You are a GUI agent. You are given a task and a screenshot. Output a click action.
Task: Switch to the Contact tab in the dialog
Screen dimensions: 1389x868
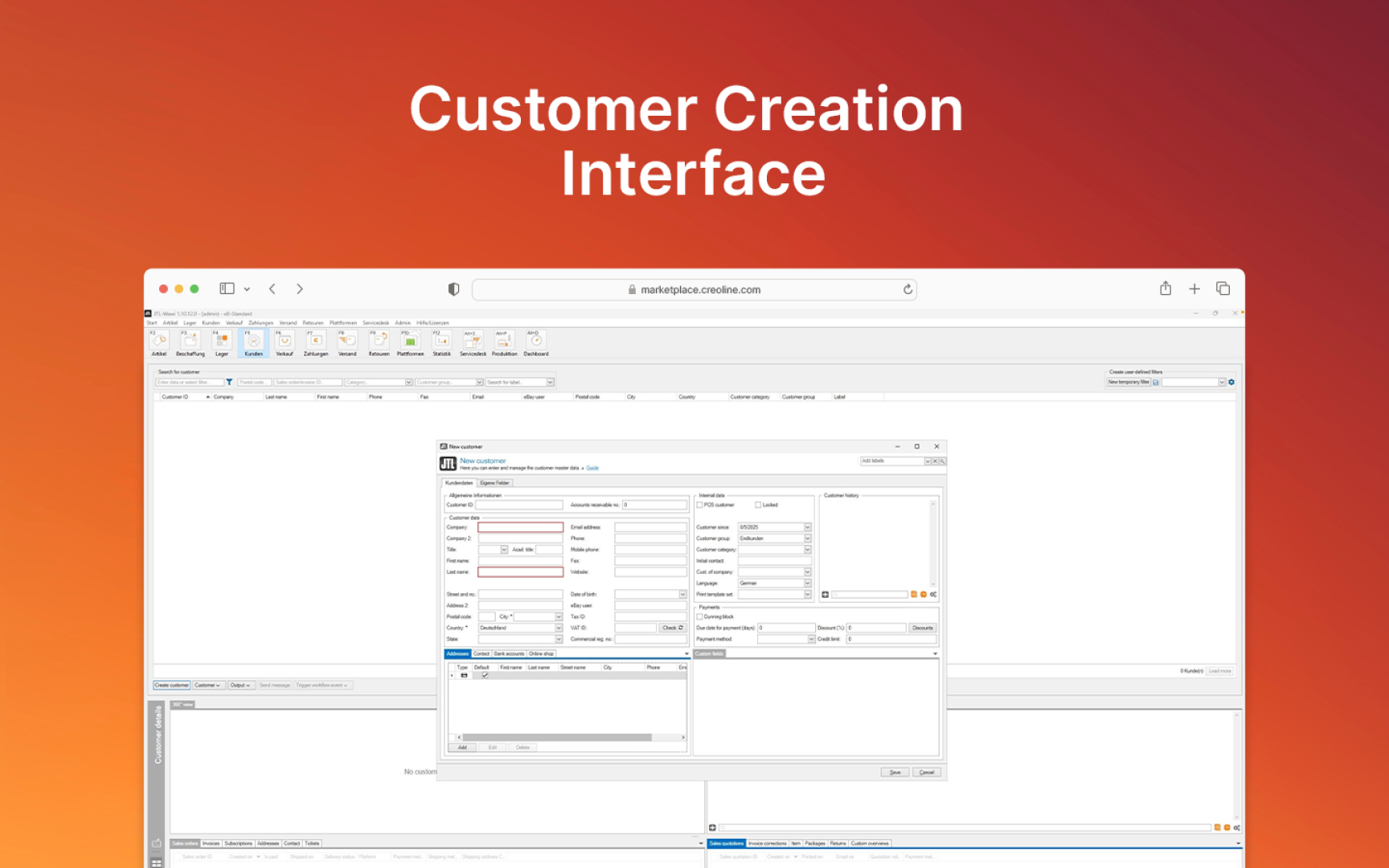tap(481, 654)
